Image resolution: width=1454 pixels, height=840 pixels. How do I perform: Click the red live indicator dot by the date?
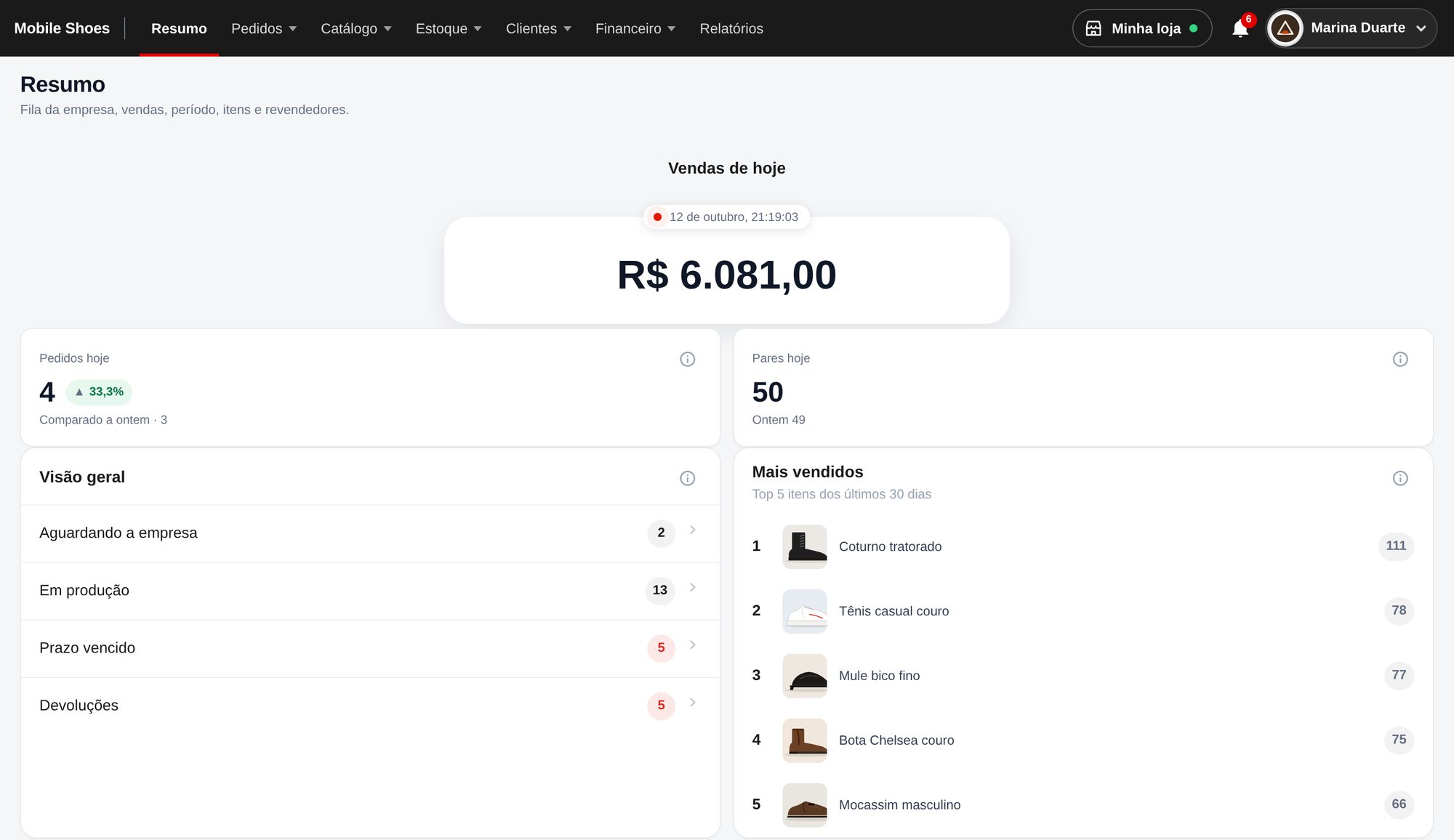click(x=657, y=217)
